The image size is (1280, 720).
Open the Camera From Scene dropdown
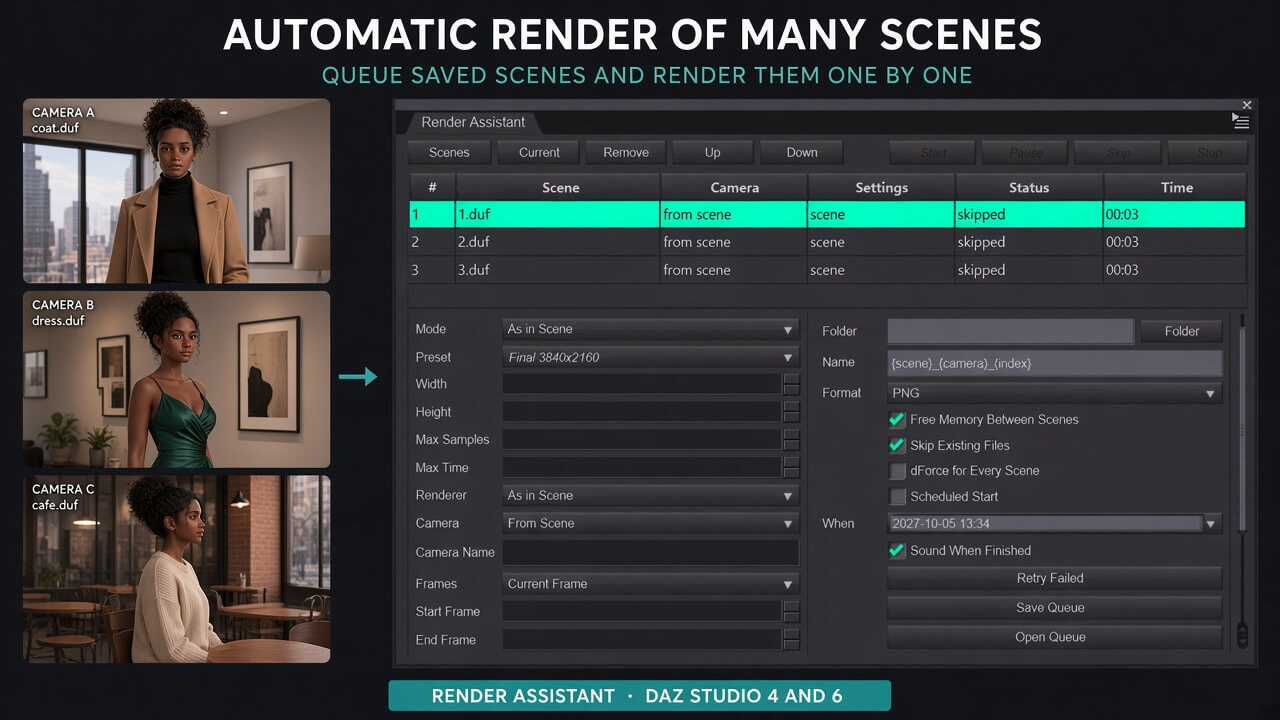tap(650, 523)
